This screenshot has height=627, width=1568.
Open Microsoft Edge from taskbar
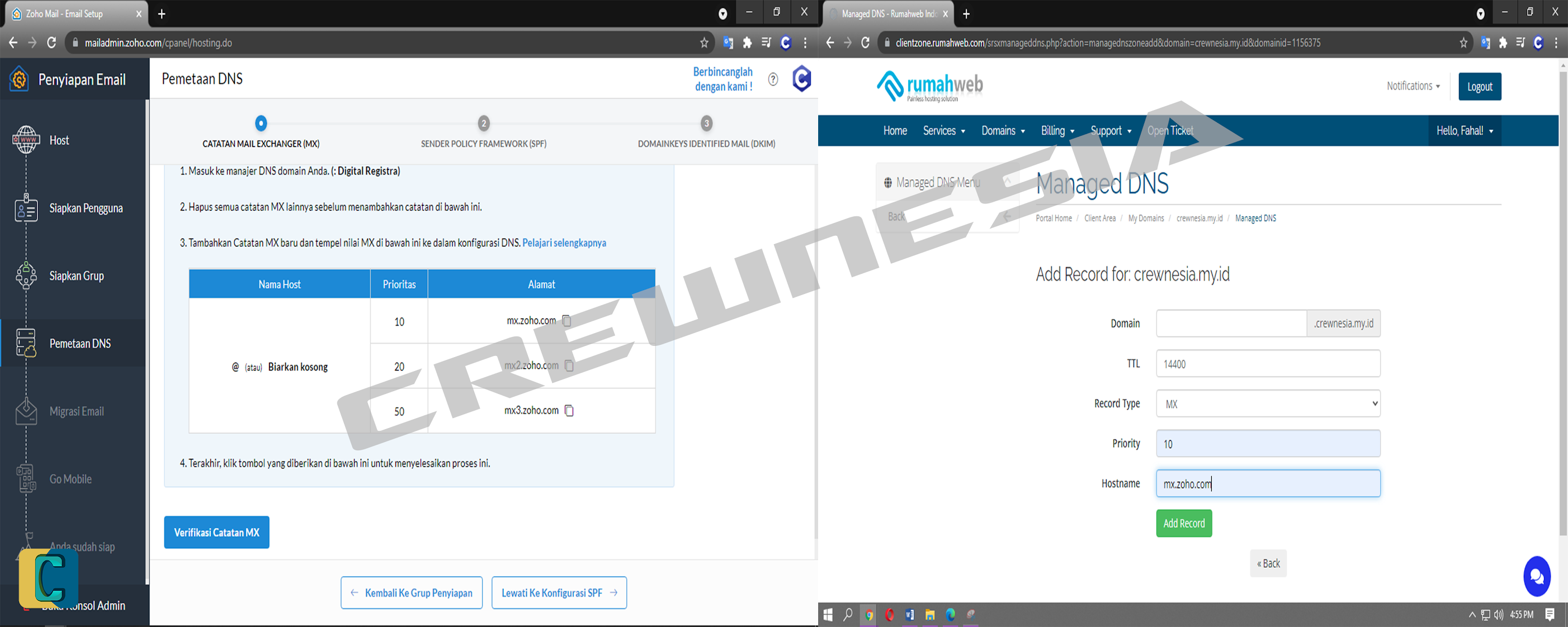pos(950,615)
